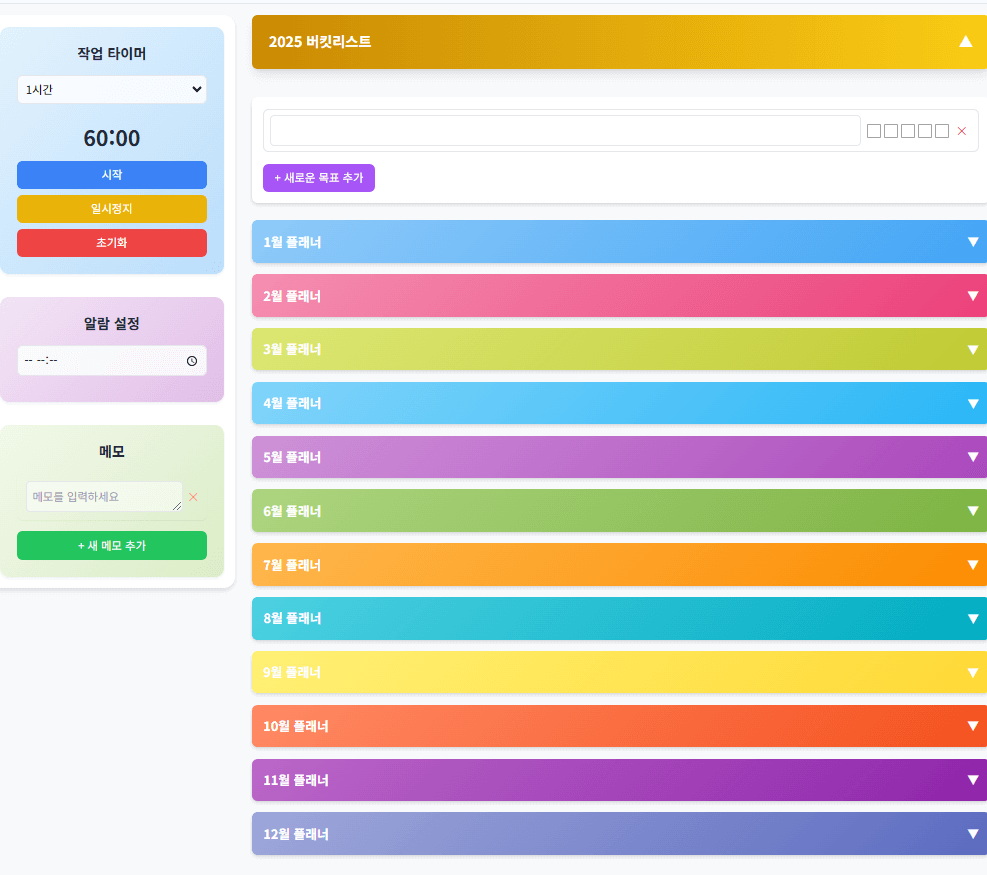
Task: Expand the 5월 플래너 arrow
Action: coord(973,457)
